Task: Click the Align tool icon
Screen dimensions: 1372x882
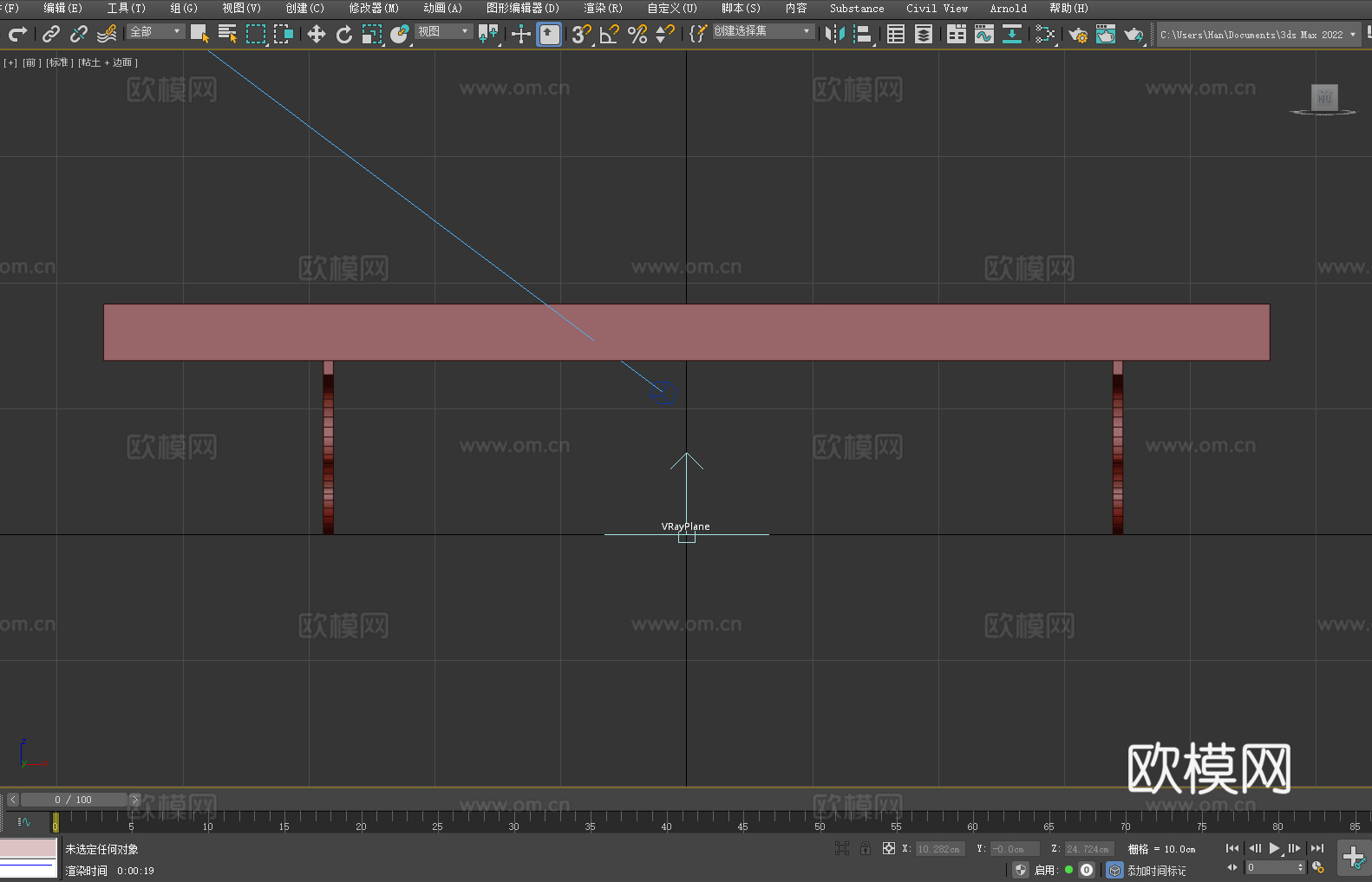Action: tap(863, 34)
